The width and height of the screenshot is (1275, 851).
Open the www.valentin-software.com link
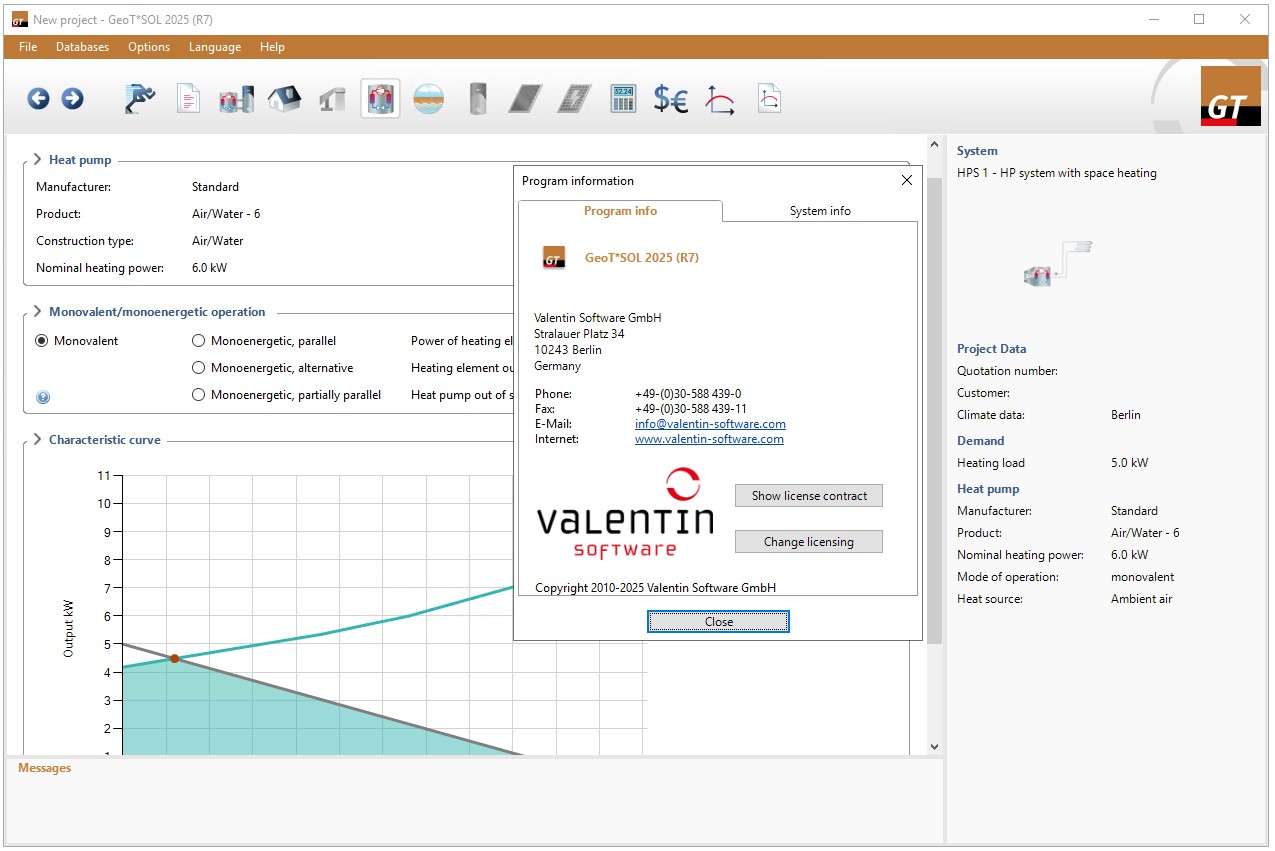click(x=709, y=439)
